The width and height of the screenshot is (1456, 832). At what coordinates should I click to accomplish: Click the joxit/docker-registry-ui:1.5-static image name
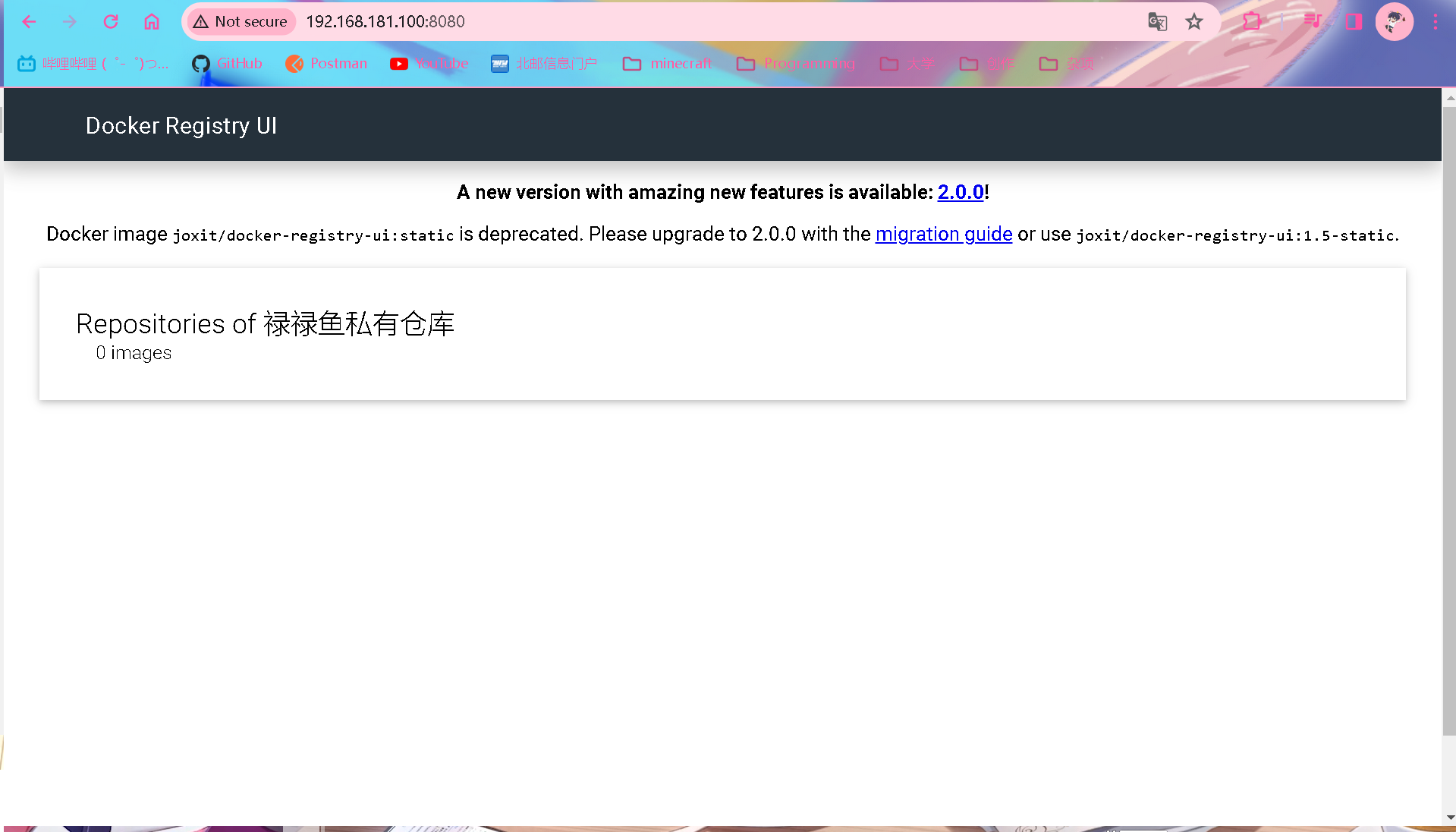click(1235, 235)
